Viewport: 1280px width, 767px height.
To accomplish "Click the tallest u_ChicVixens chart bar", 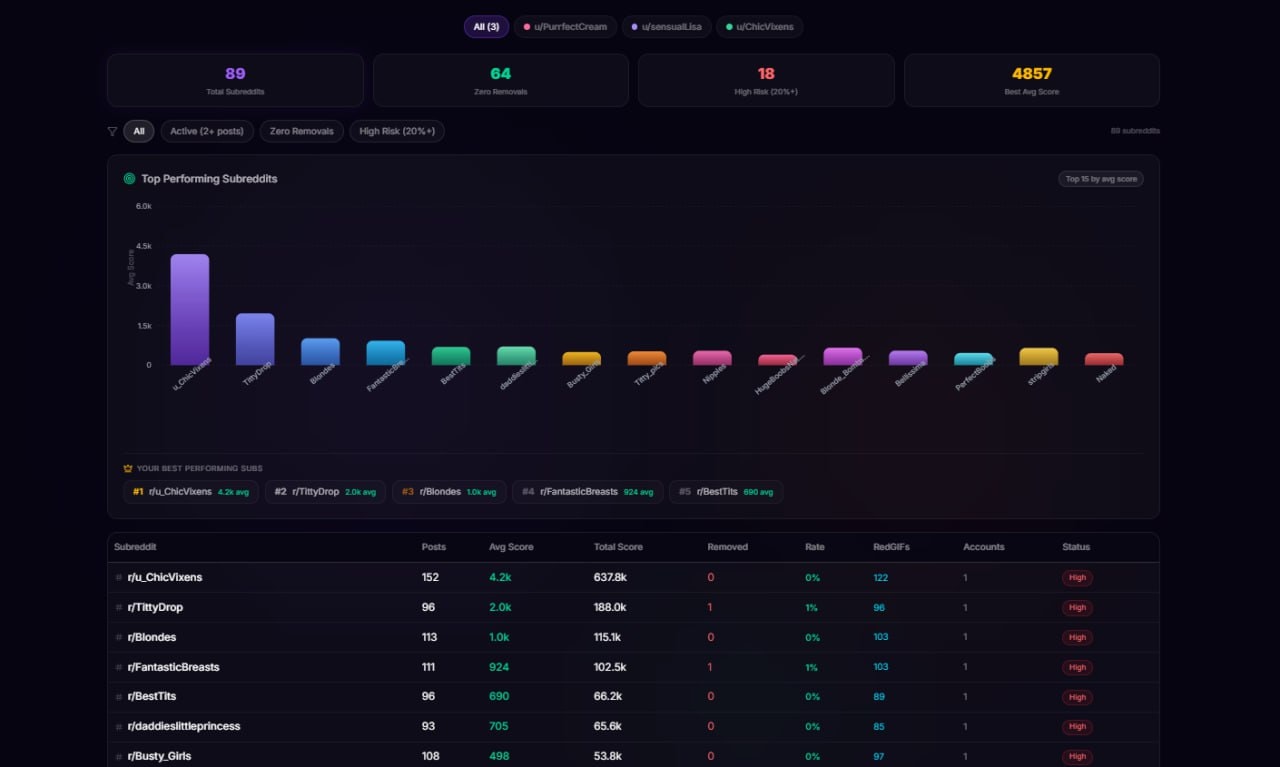I will 188,310.
